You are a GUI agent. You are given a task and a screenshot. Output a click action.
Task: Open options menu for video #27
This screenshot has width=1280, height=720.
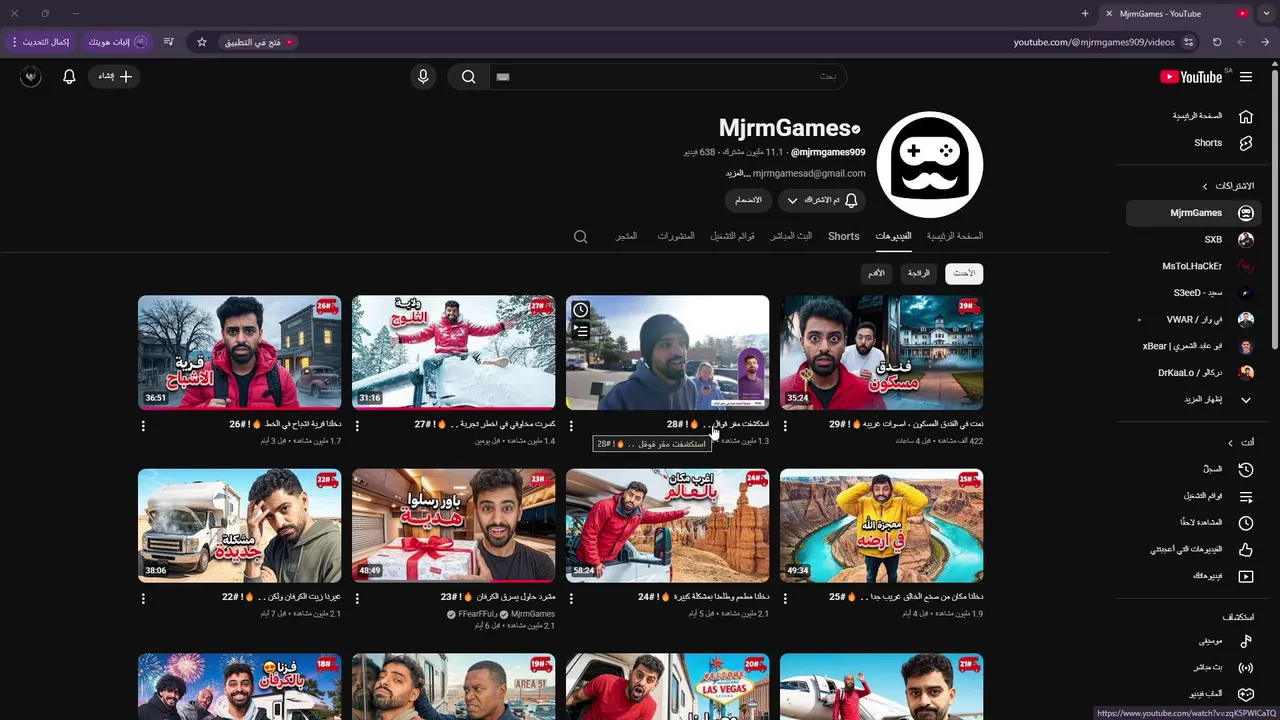(357, 426)
